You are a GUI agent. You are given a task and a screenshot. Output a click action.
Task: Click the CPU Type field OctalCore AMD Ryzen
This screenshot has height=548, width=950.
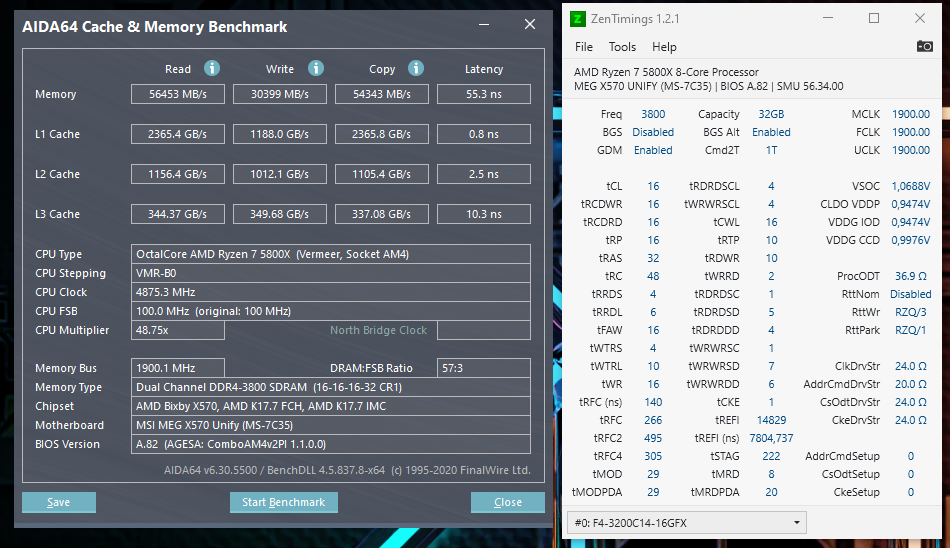[x=331, y=254]
